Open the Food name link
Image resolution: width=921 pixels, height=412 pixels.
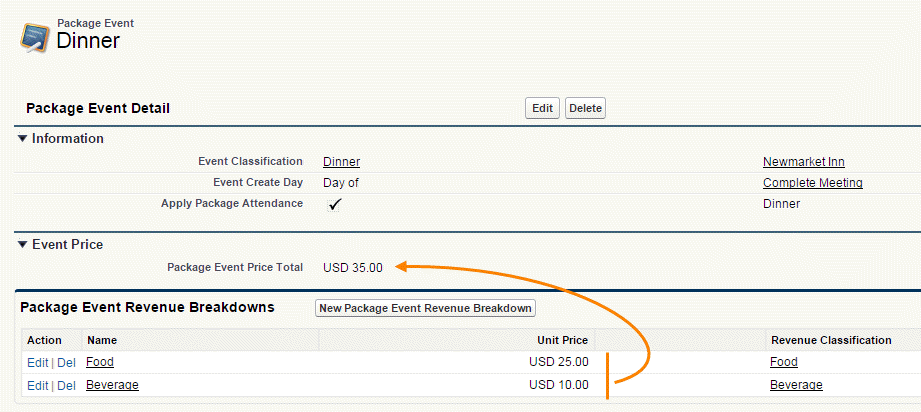click(x=100, y=362)
